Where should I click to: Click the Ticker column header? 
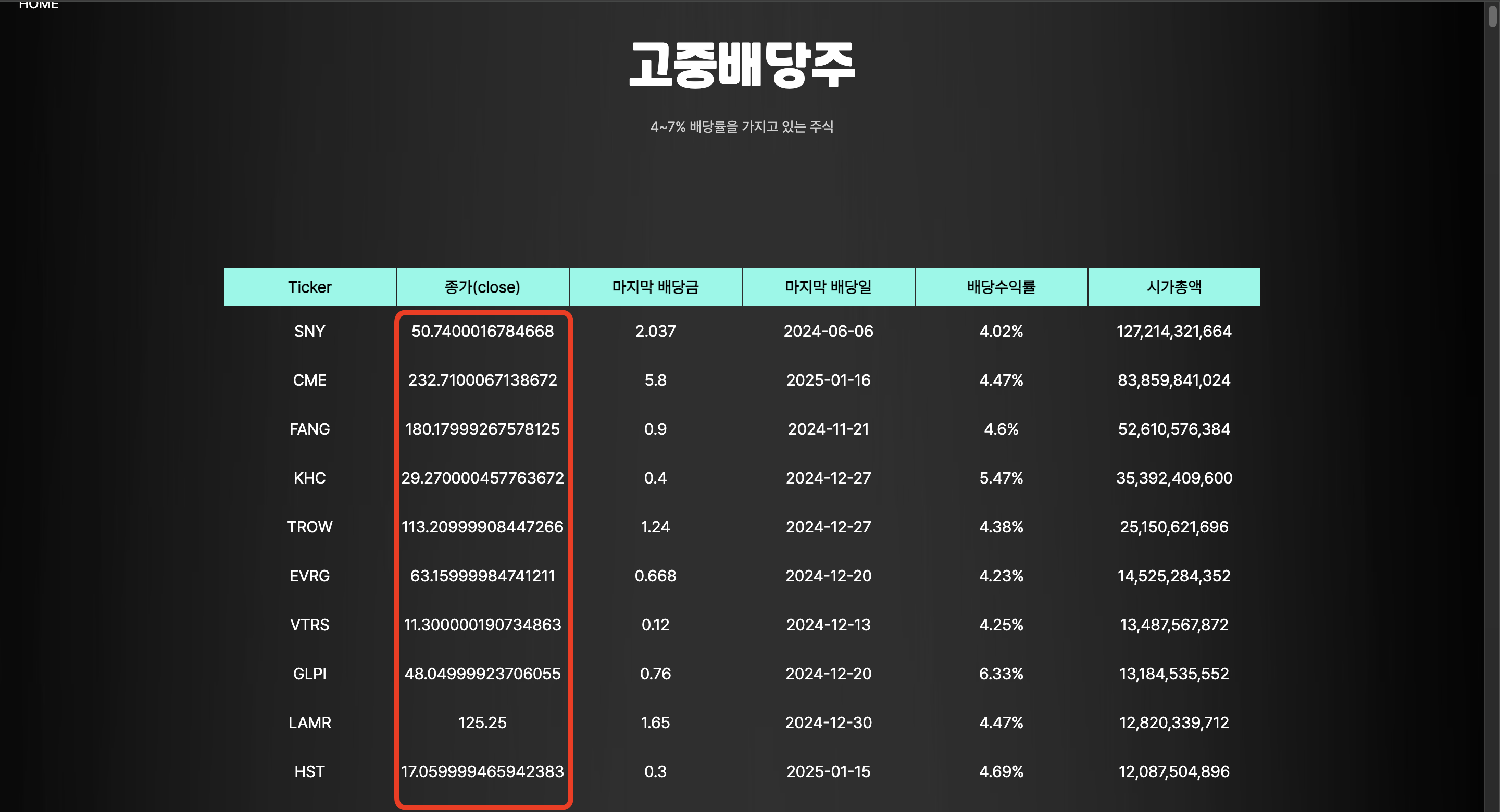(x=310, y=287)
